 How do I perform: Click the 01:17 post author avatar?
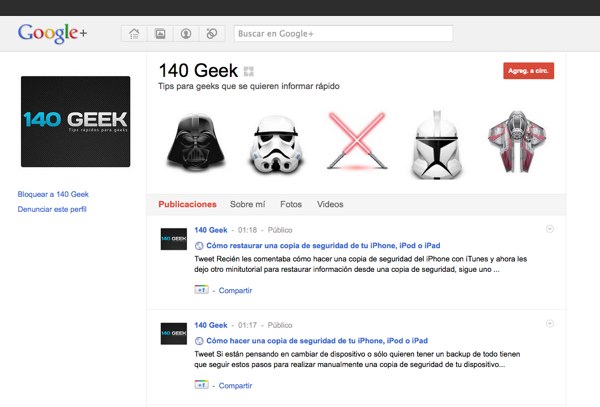point(174,334)
